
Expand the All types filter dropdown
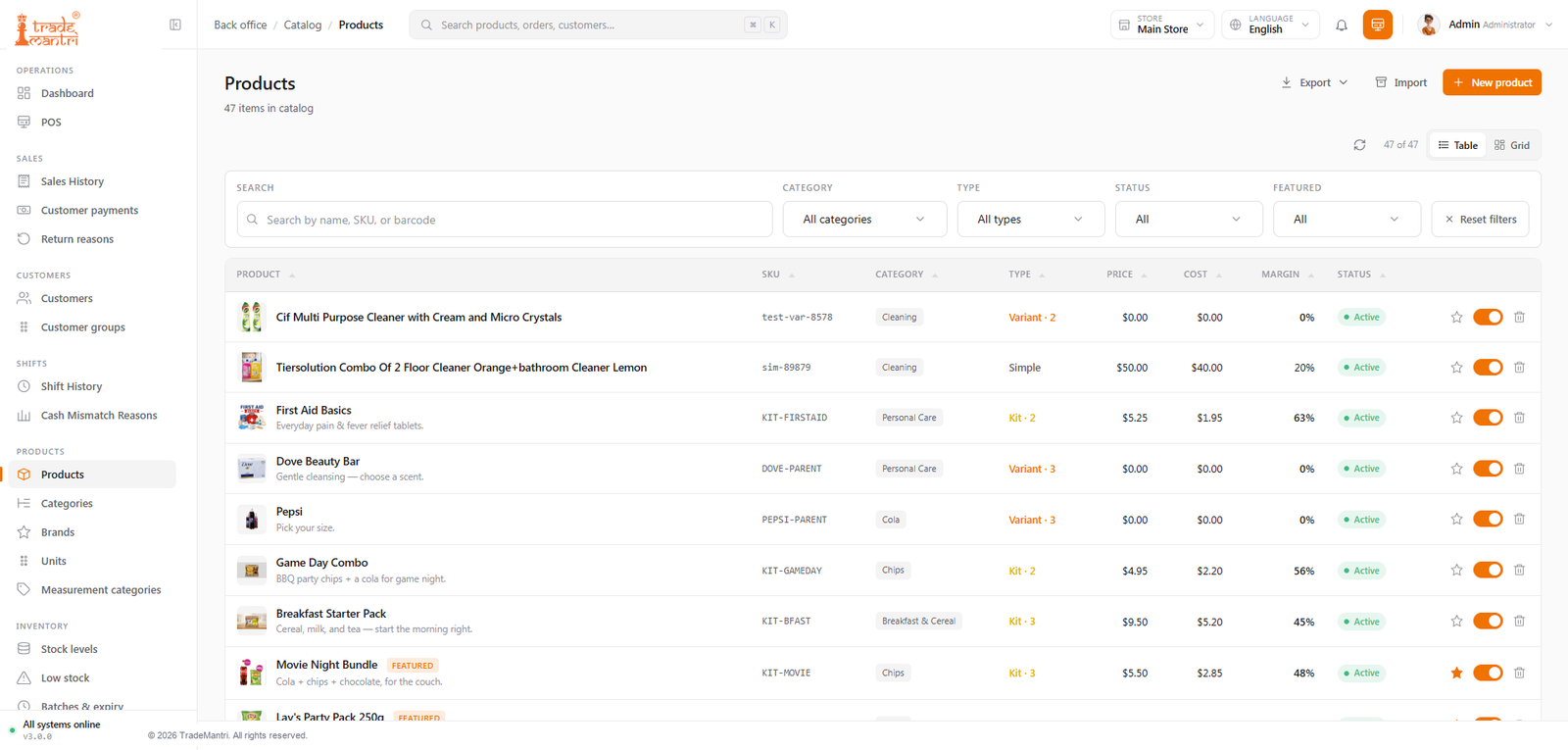point(1030,220)
